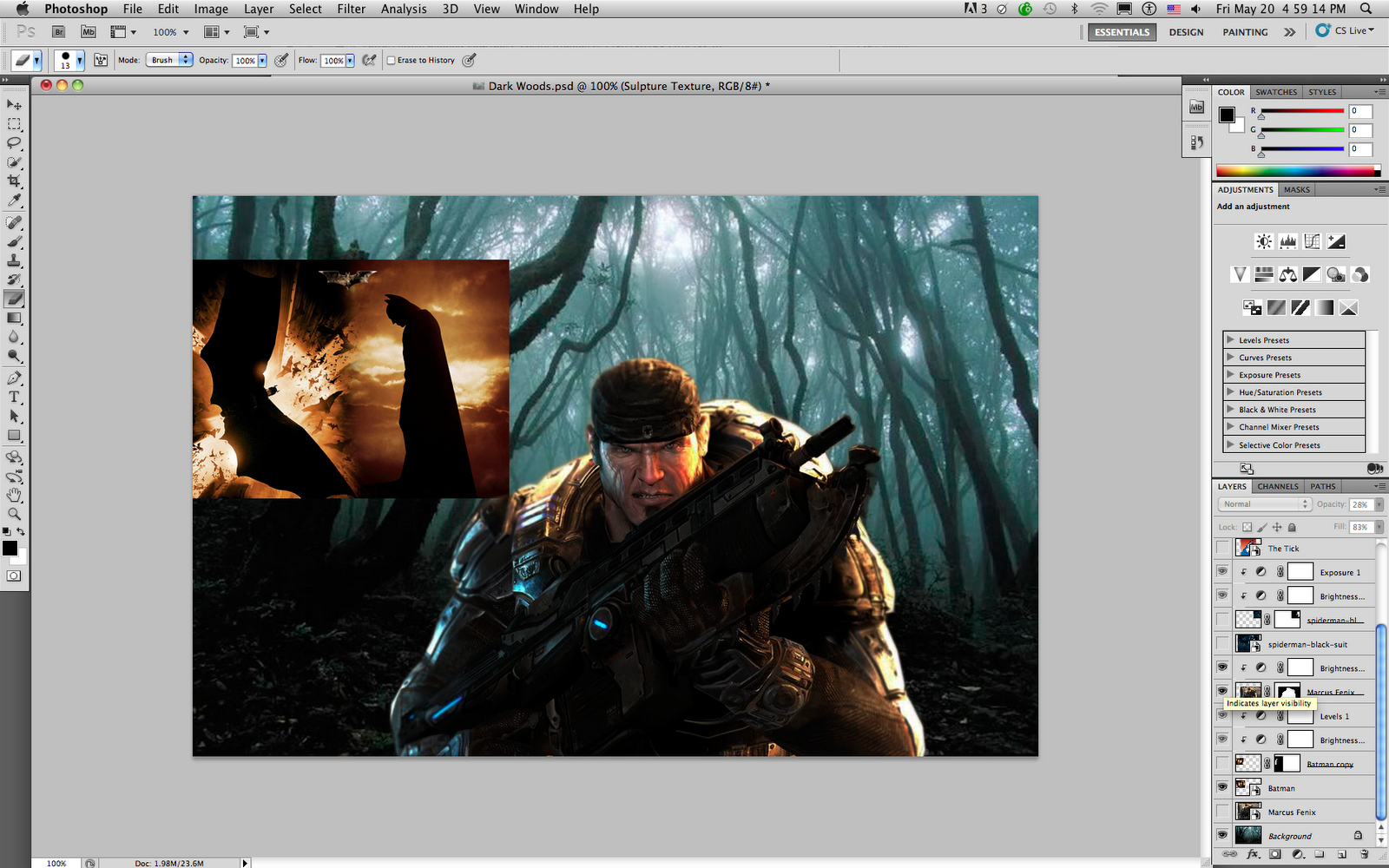1389x868 pixels.
Task: Open the Filter menu
Action: click(x=351, y=9)
